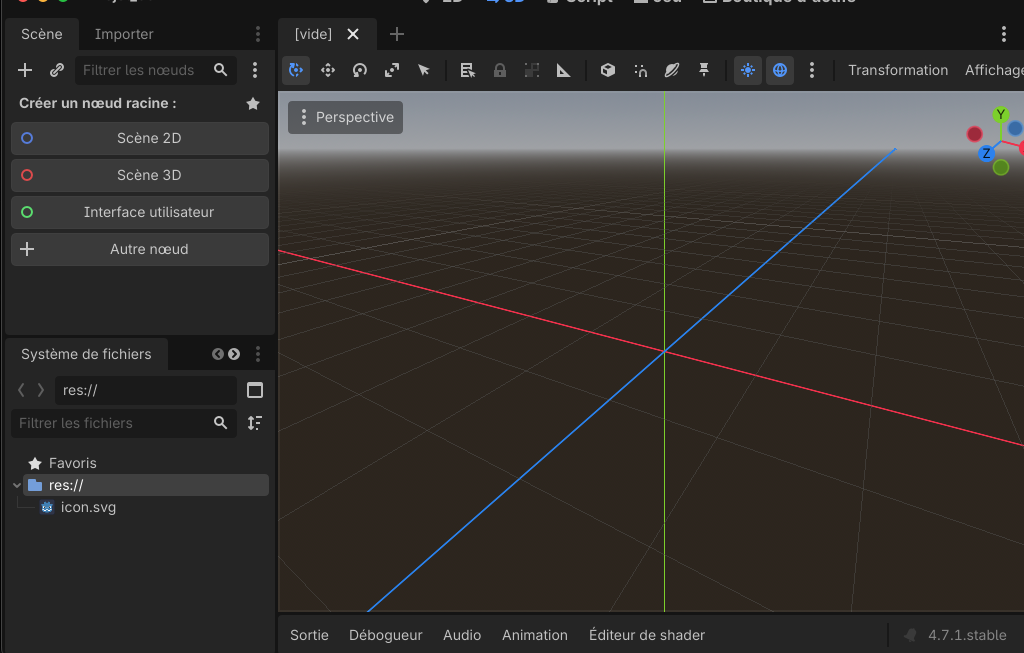Open the Perspective view menu
1024x653 pixels.
tap(345, 118)
